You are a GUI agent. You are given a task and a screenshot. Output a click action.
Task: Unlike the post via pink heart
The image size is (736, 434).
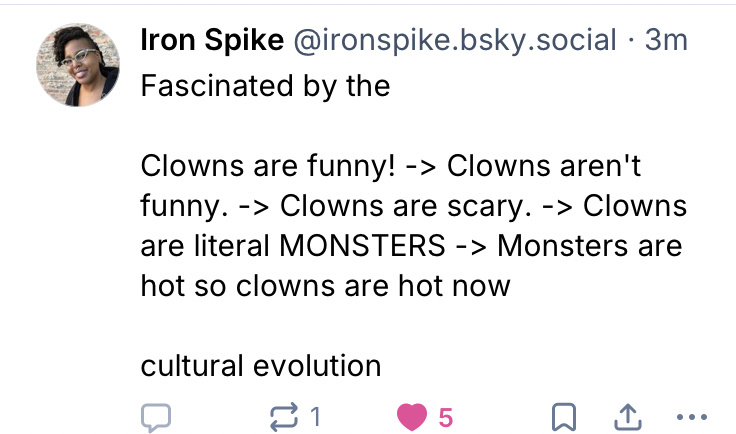pyautogui.click(x=412, y=417)
